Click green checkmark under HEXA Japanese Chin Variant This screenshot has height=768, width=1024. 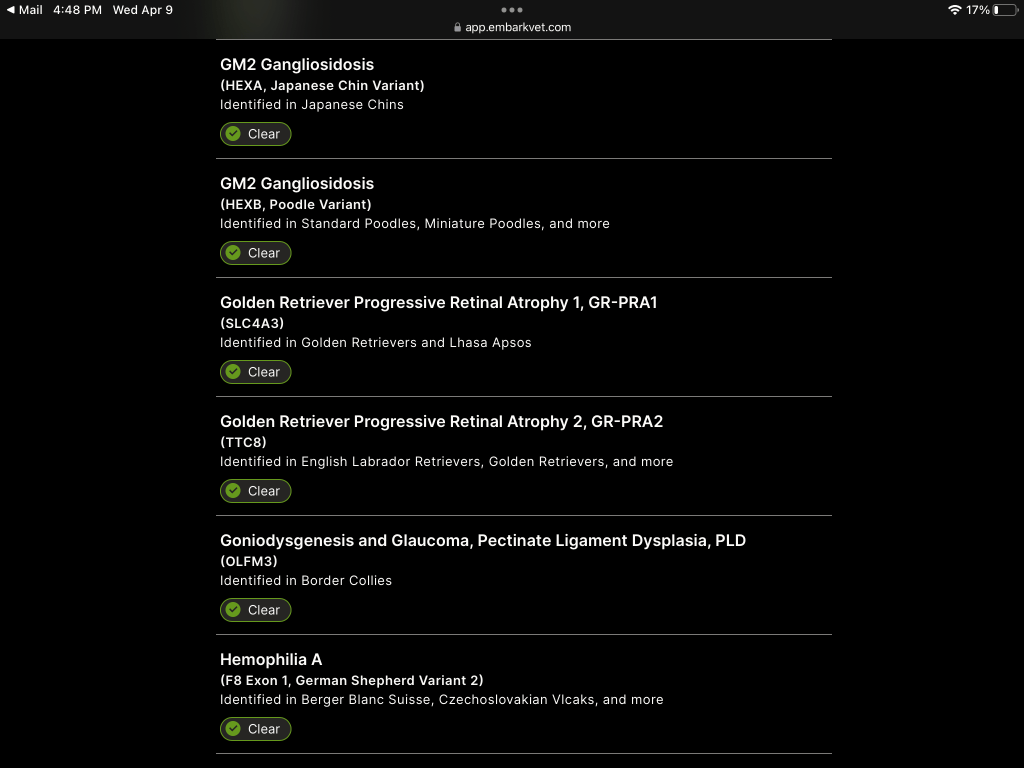233,134
